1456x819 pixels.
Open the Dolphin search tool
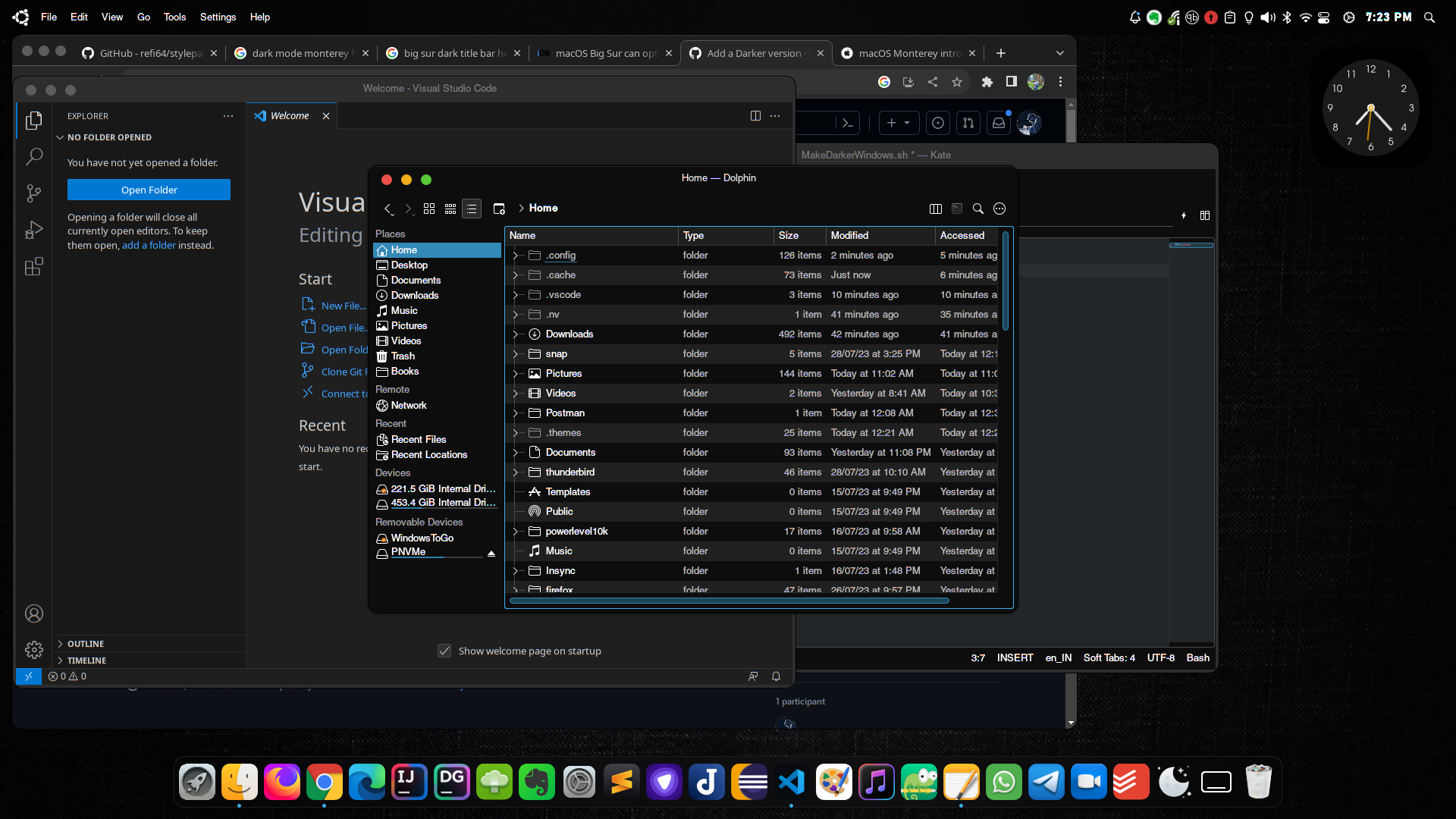pyautogui.click(x=977, y=209)
